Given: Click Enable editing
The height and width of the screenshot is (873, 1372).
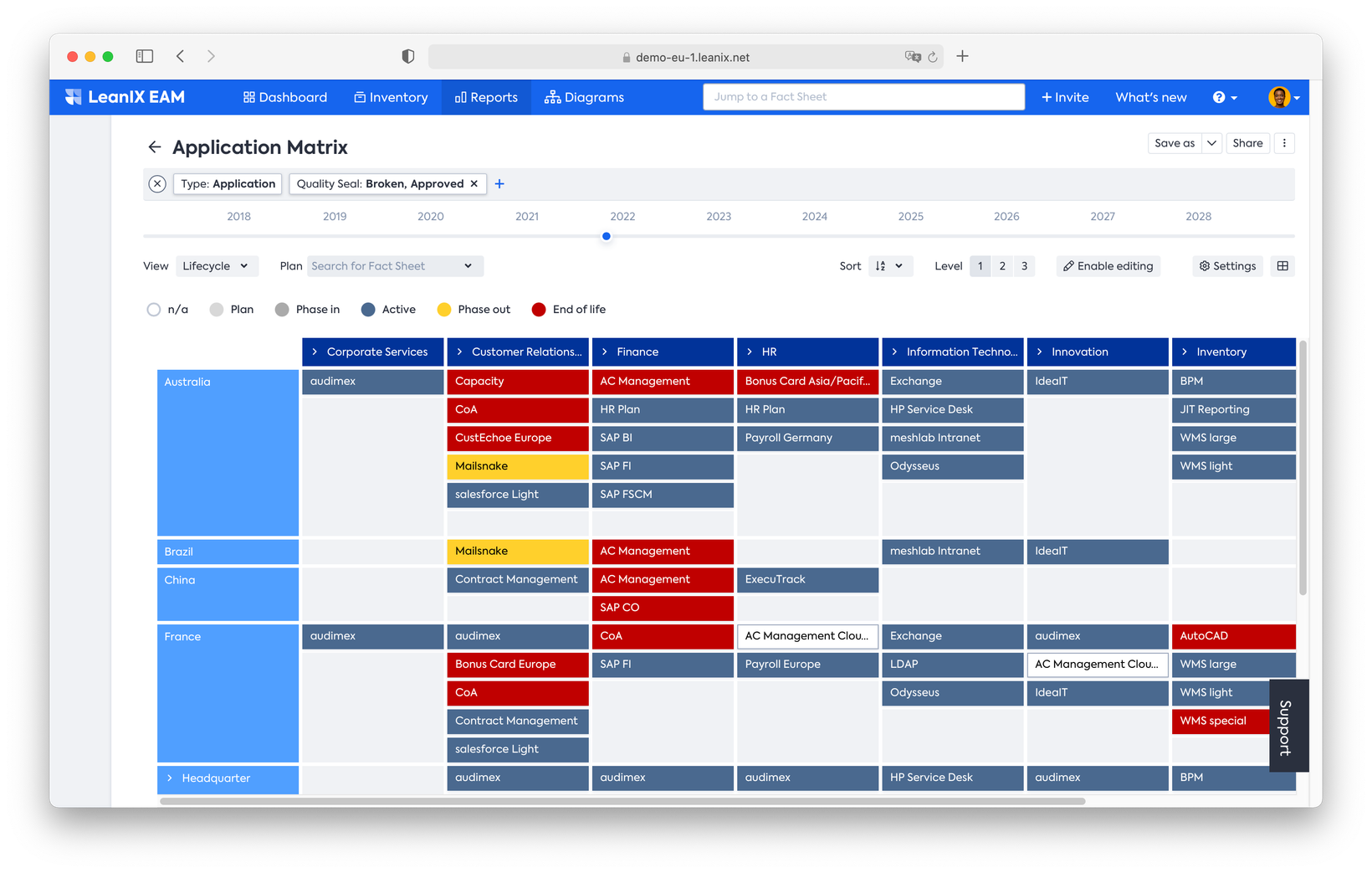Looking at the screenshot, I should click(x=1108, y=266).
